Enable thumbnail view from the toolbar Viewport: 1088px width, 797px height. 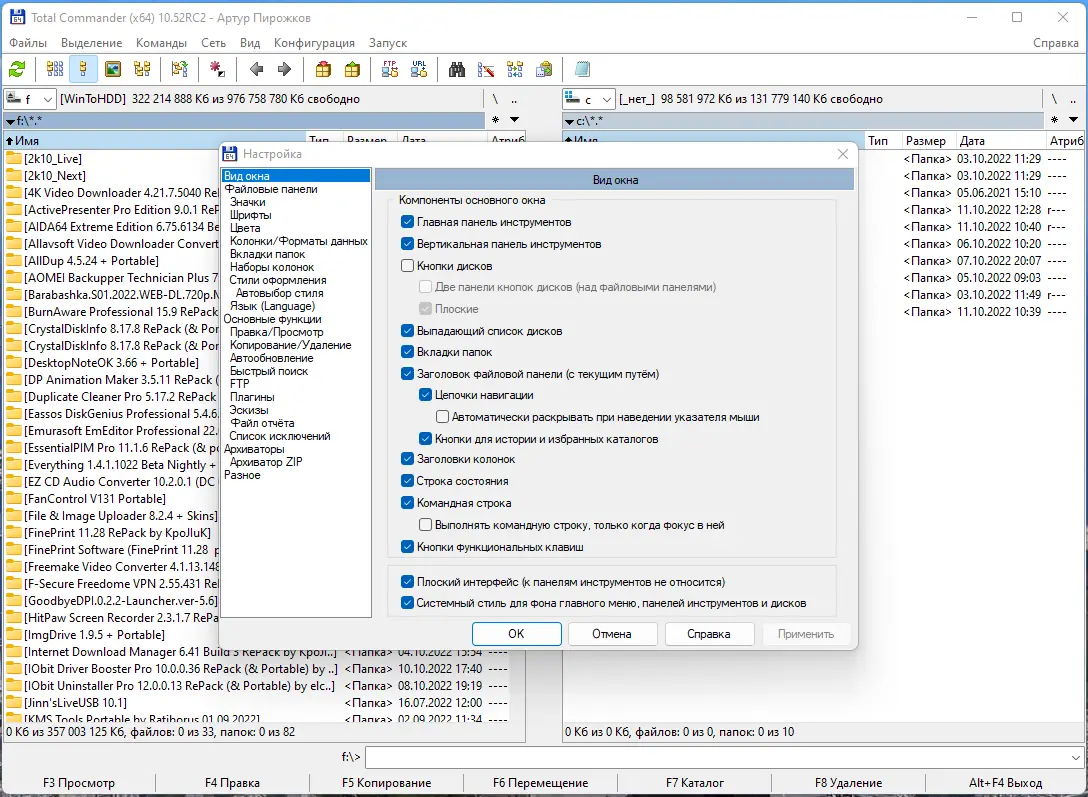tap(112, 69)
